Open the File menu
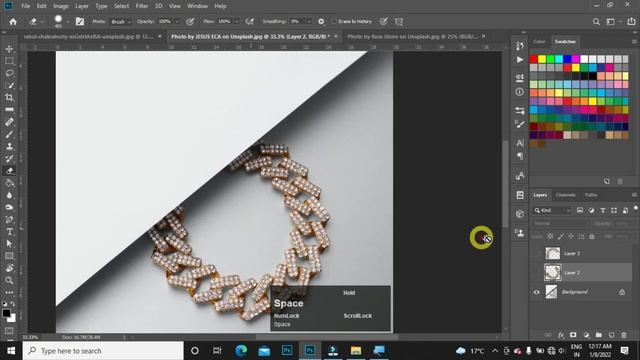Viewport: 640px width, 360px height. click(x=26, y=6)
